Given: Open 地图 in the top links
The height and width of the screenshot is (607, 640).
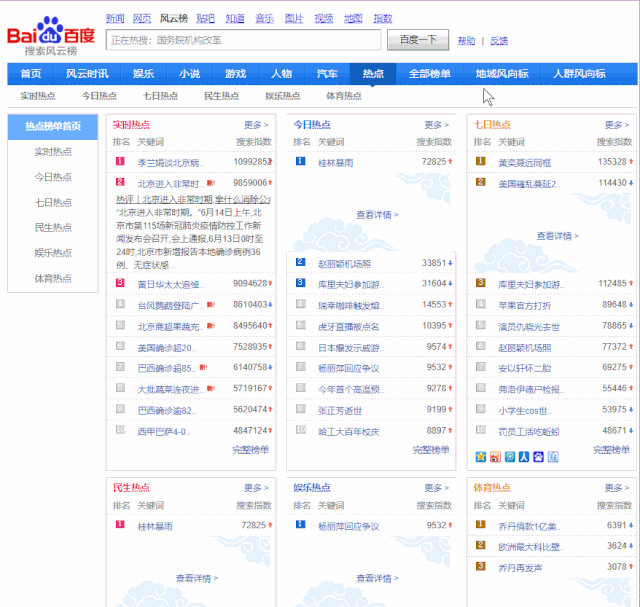Looking at the screenshot, I should click(353, 18).
